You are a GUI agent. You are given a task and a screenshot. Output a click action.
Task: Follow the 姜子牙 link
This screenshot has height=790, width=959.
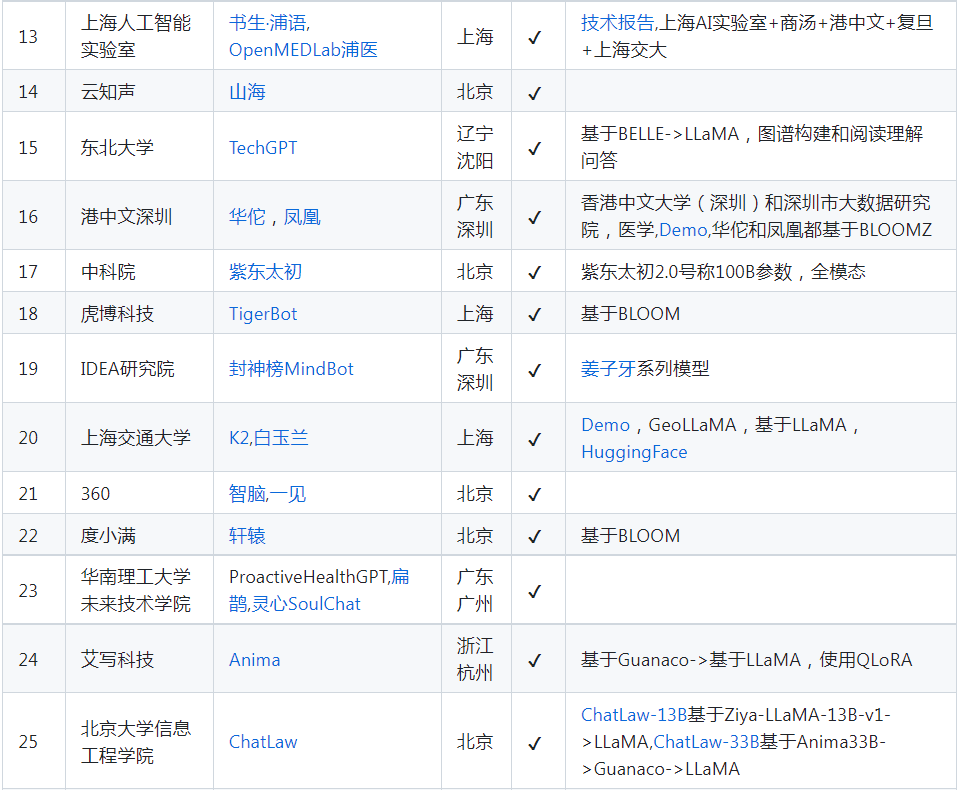(x=608, y=369)
